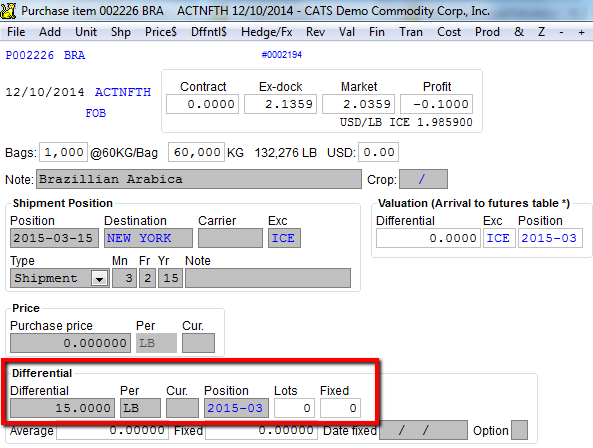Open the Tran menu
This screenshot has height=448, width=593.
[x=411, y=32]
